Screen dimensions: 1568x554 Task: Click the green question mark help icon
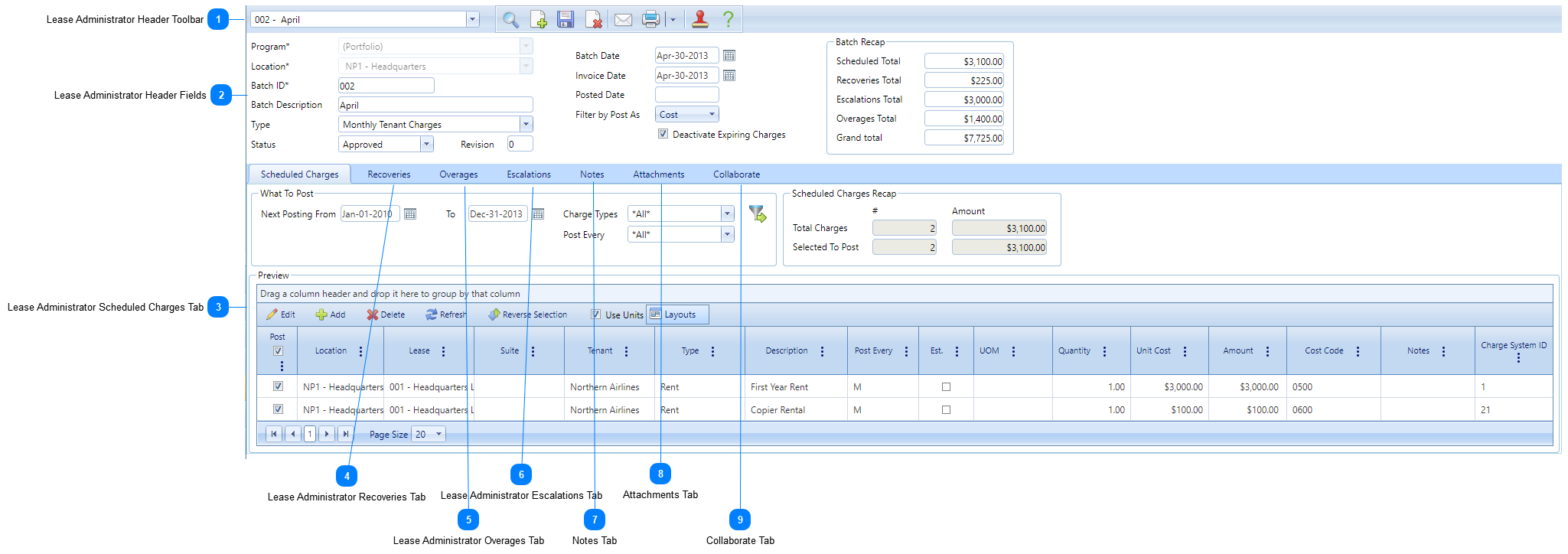[729, 19]
